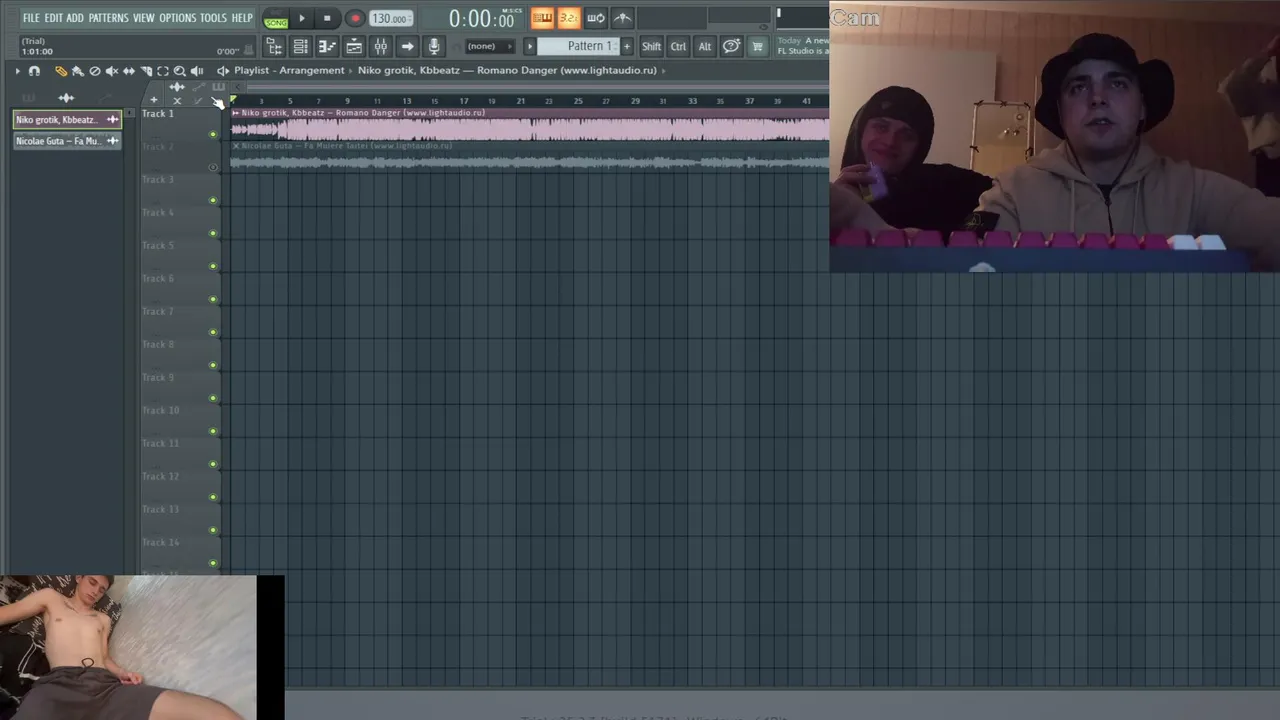The width and height of the screenshot is (1280, 720).
Task: Add a new pattern with the plus button
Action: (626, 46)
